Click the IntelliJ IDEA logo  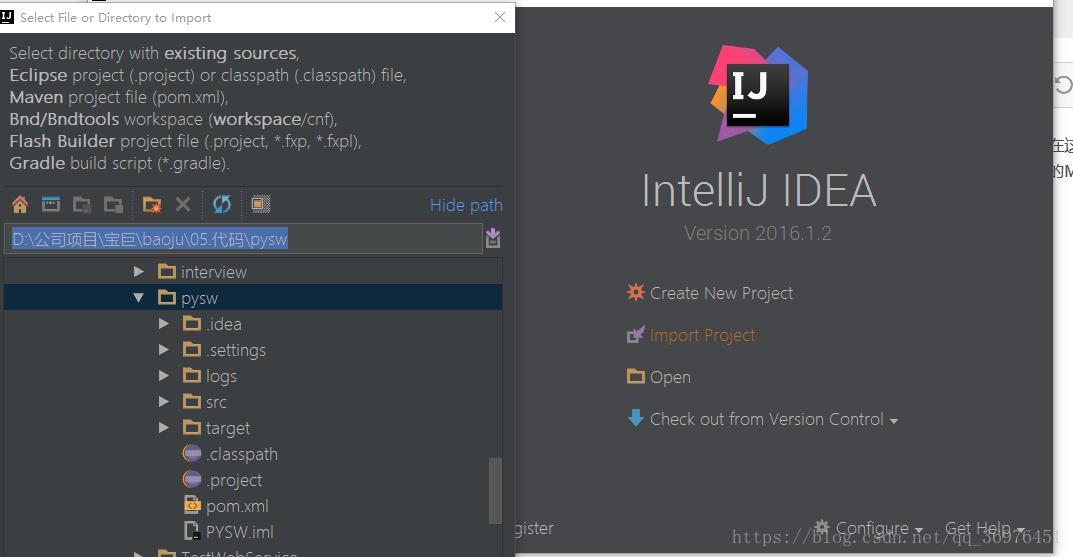[758, 94]
